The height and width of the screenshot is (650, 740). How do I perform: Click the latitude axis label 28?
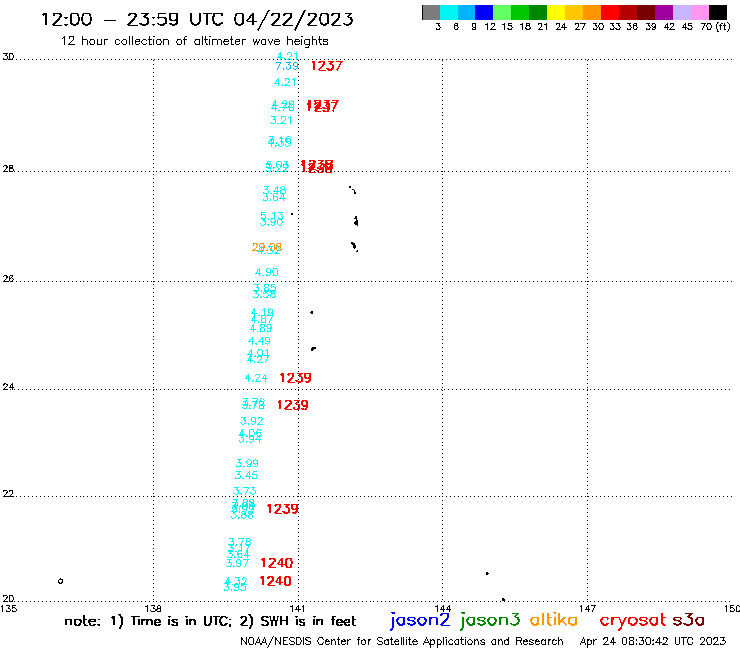point(8,169)
